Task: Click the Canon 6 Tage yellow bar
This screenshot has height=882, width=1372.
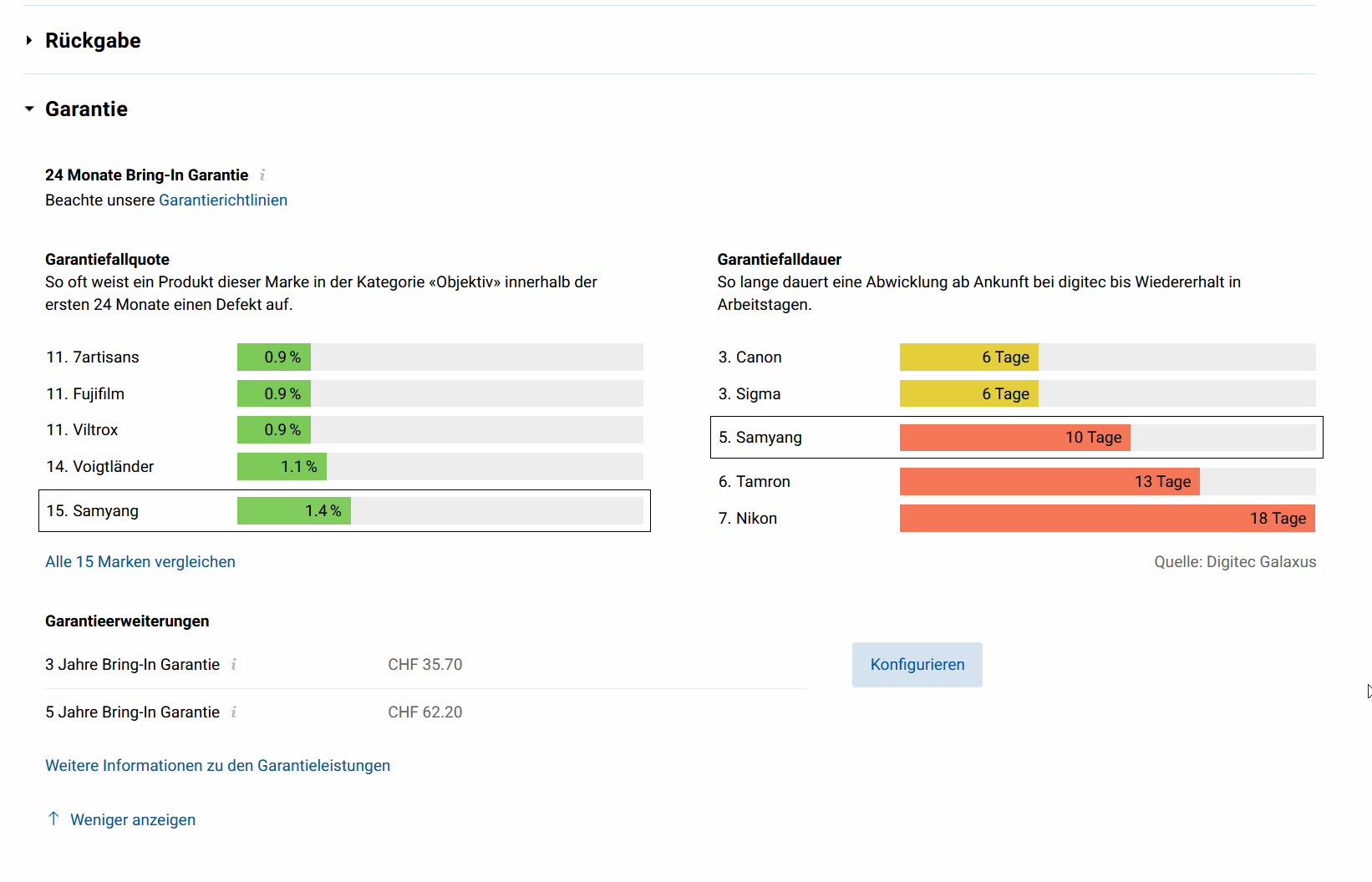Action: point(968,357)
